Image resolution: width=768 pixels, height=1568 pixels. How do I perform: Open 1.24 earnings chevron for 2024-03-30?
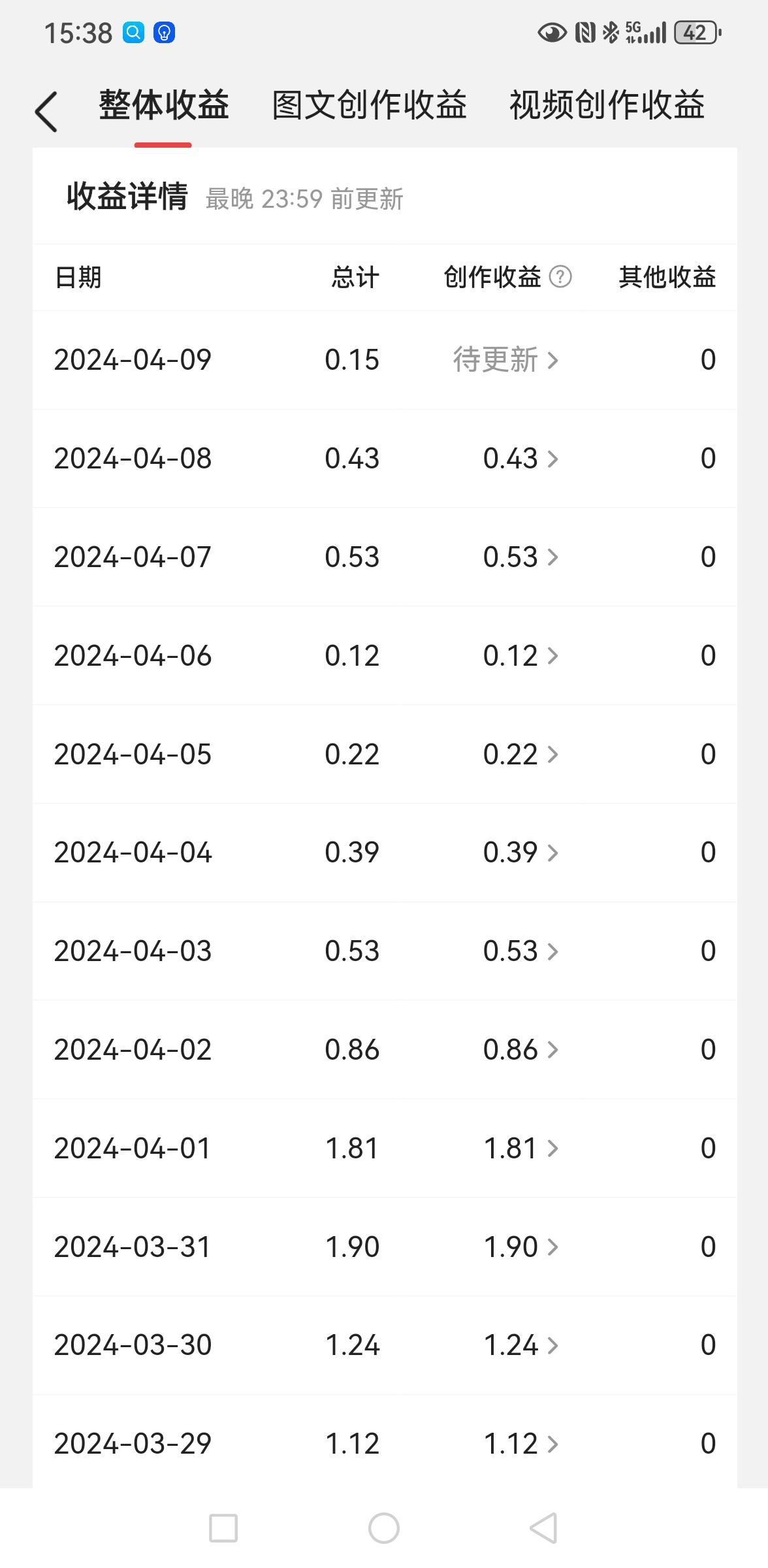552,1345
